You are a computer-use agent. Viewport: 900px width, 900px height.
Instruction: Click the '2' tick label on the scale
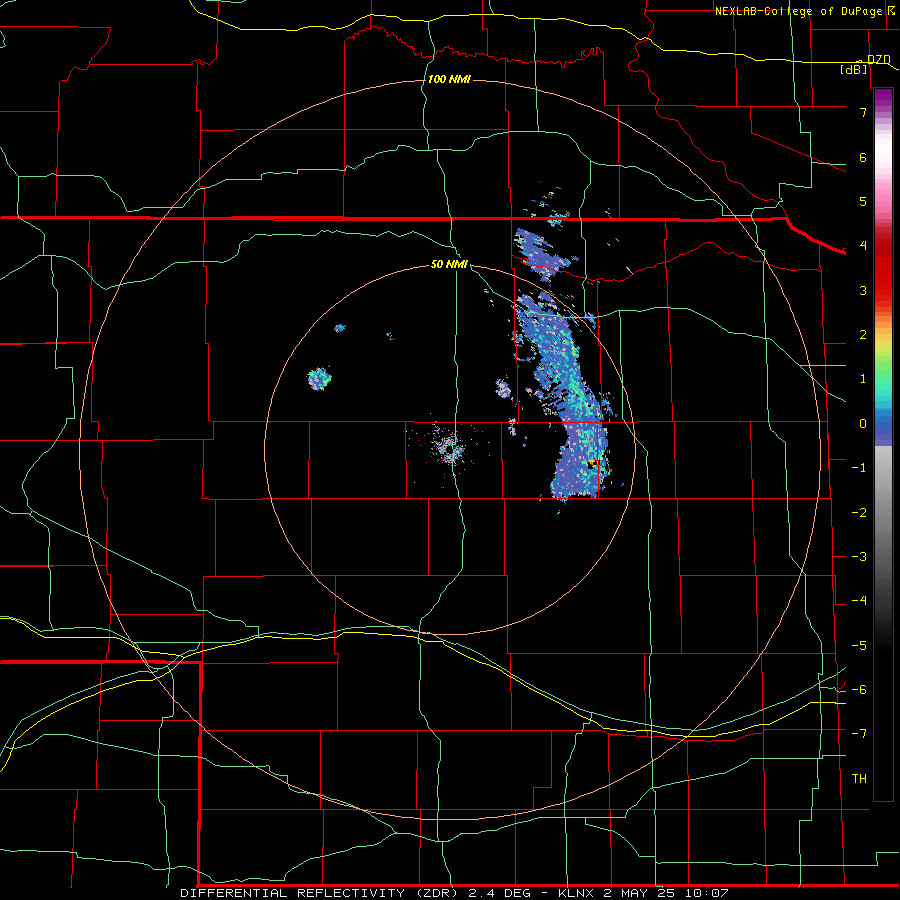(863, 335)
